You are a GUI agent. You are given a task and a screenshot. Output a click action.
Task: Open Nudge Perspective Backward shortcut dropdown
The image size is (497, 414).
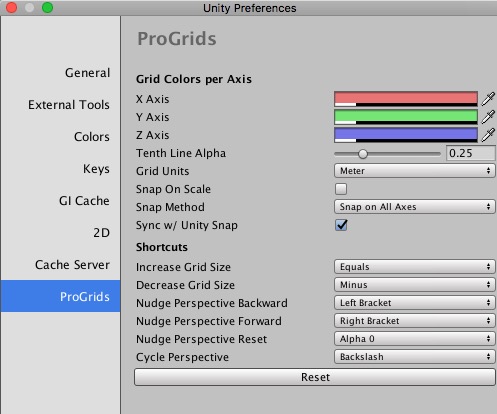click(415, 303)
